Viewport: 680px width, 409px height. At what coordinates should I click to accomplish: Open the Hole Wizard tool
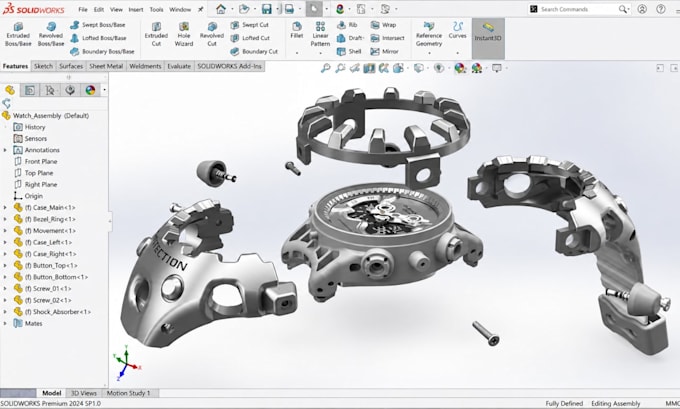(x=184, y=34)
